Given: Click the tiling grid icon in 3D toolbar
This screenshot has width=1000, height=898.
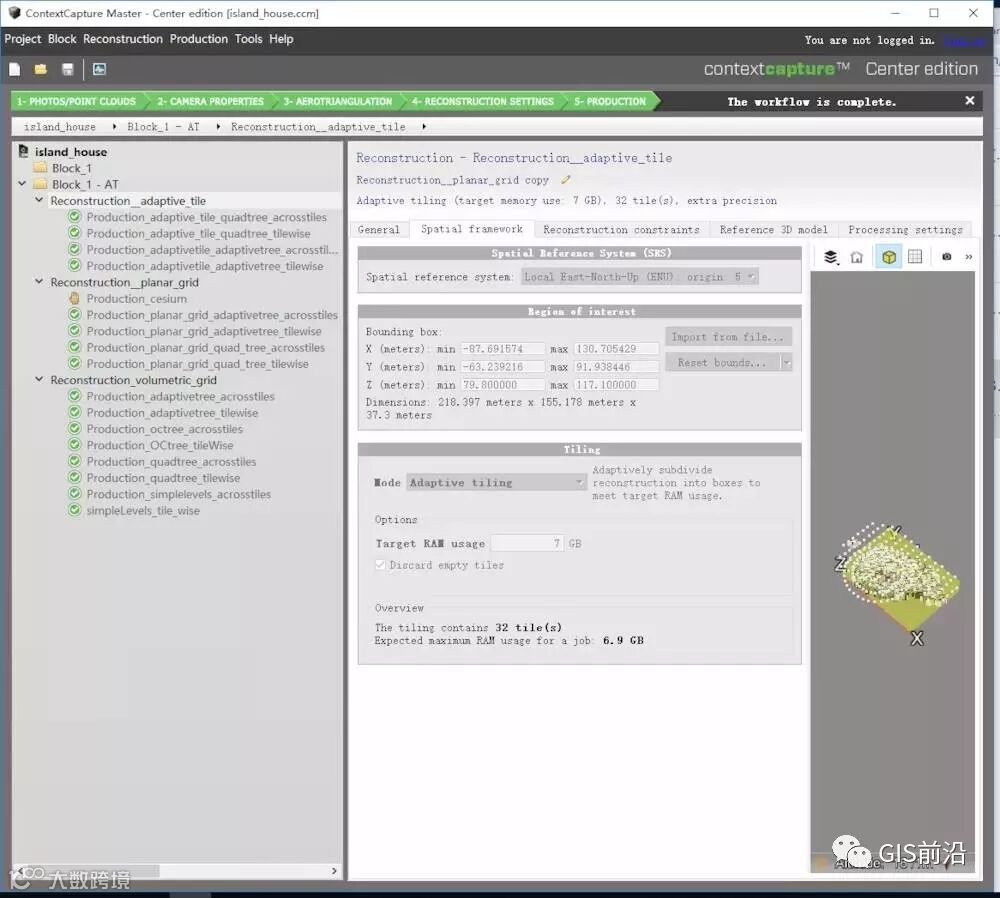Looking at the screenshot, I should (x=915, y=257).
